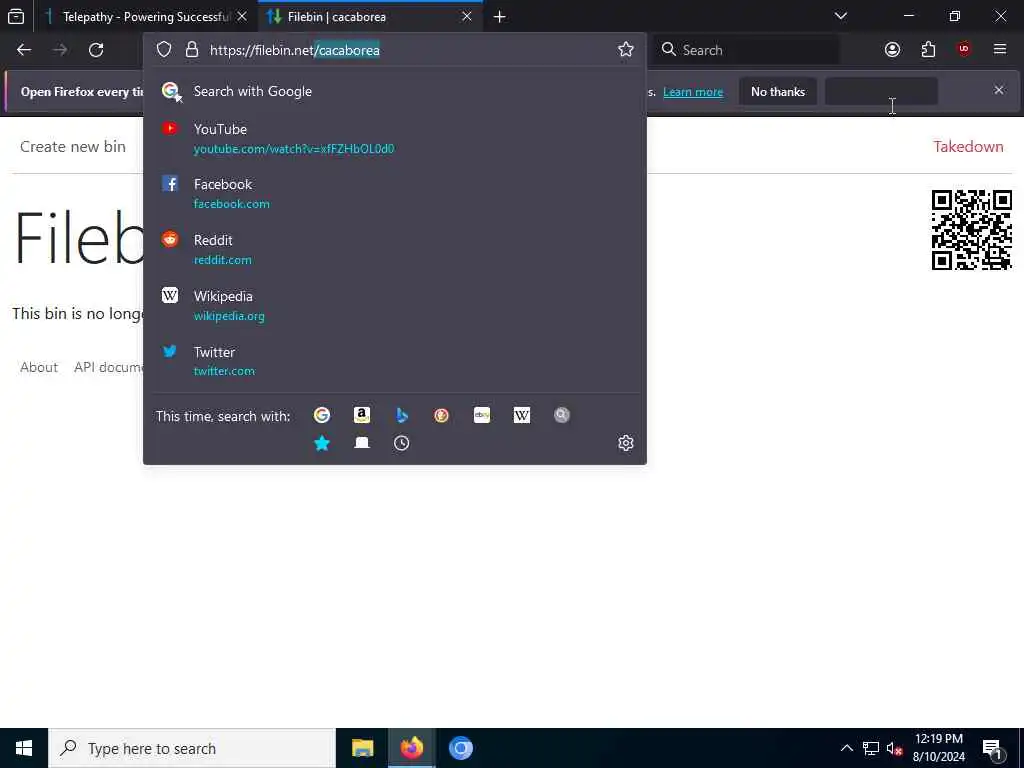The width and height of the screenshot is (1024, 768).
Task: Go back to previous page
Action: [24, 50]
